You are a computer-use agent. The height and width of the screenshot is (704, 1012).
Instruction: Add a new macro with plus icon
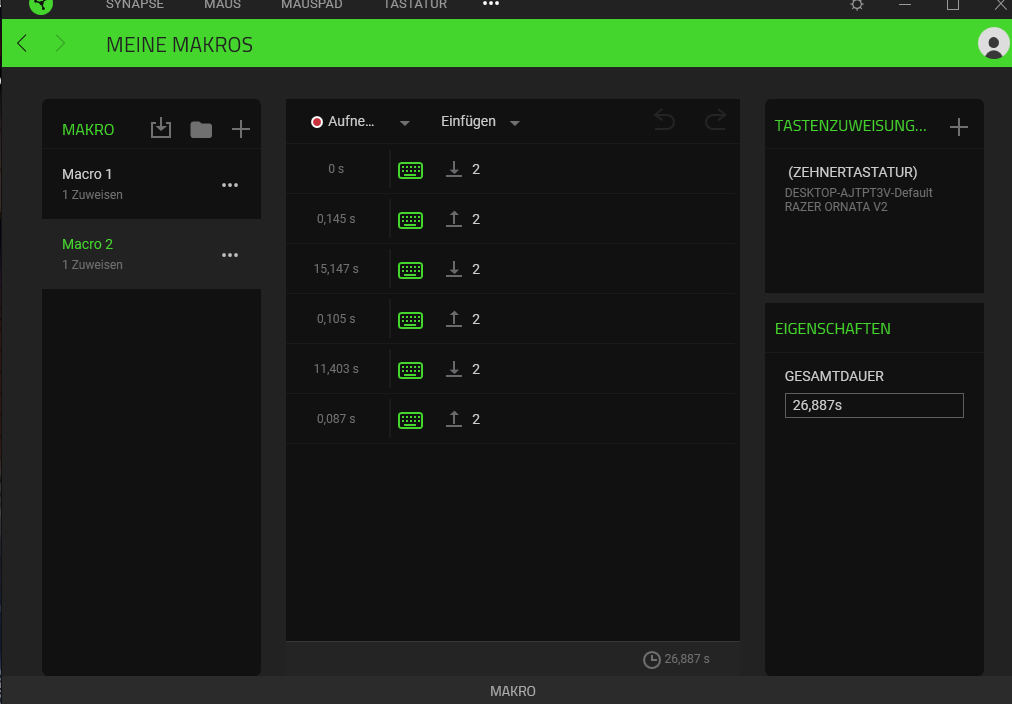(241, 129)
